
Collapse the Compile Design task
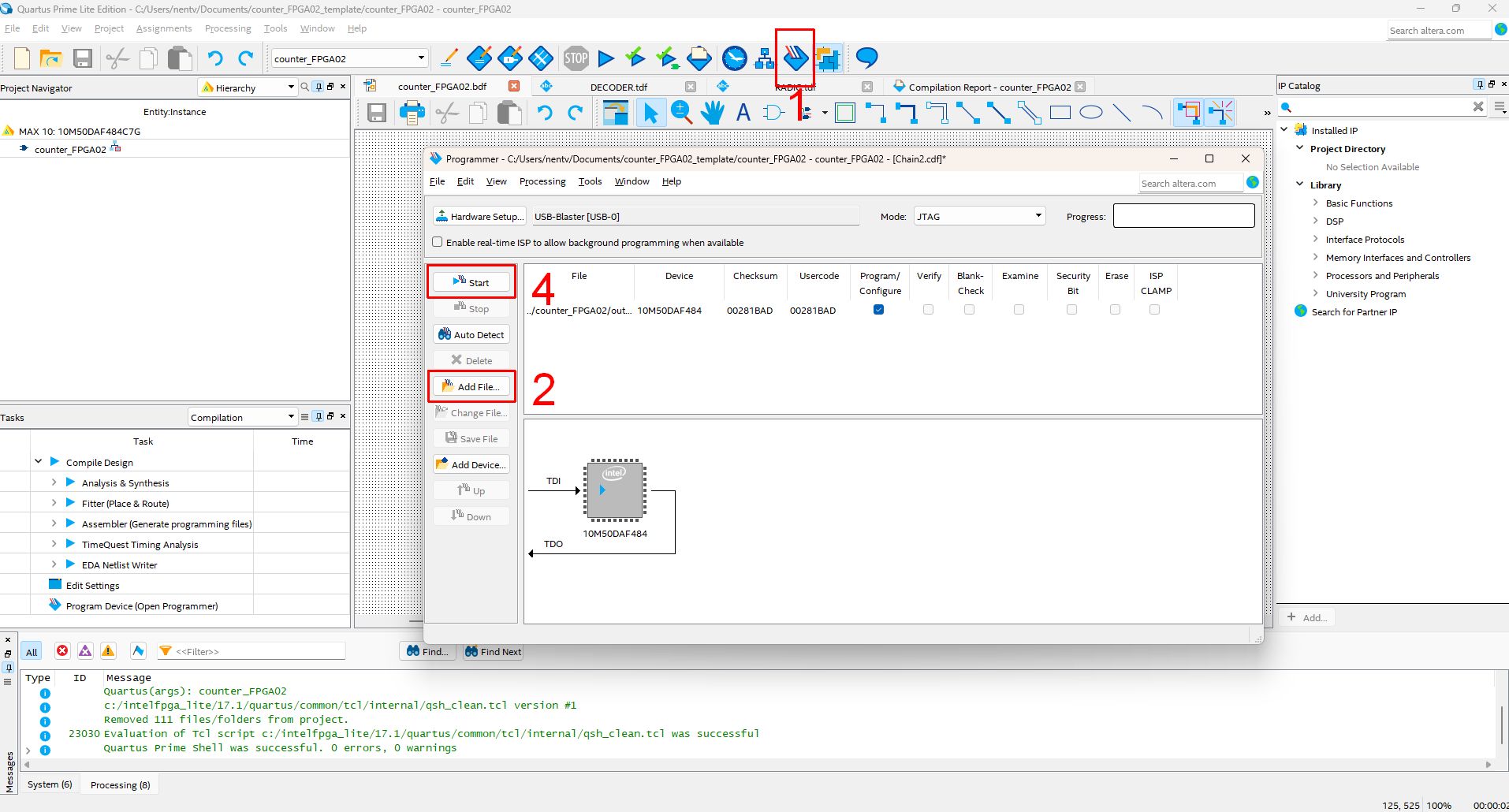pos(38,461)
